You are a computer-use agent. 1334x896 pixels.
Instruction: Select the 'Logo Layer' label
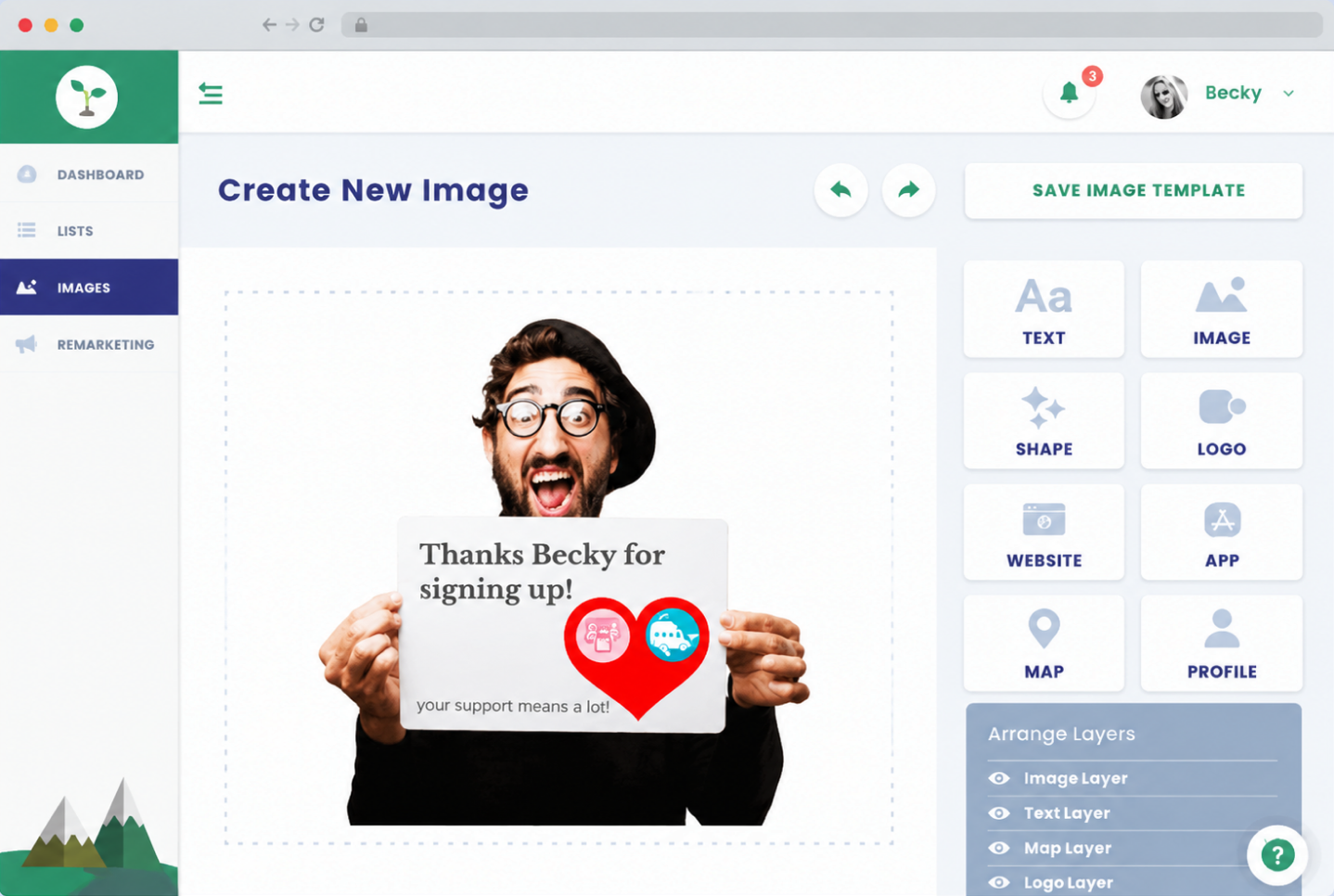pyautogui.click(x=1068, y=883)
